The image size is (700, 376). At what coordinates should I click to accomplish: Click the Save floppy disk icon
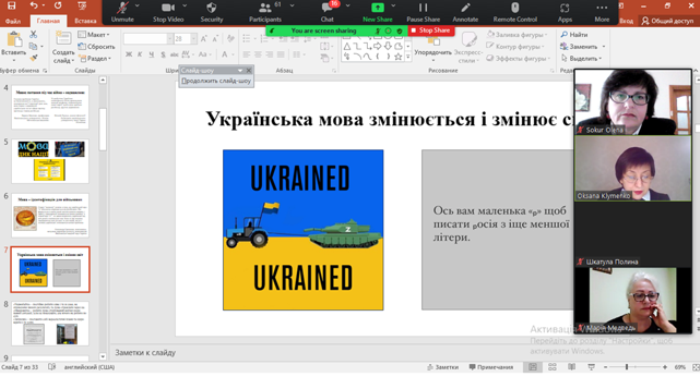(x=11, y=6)
